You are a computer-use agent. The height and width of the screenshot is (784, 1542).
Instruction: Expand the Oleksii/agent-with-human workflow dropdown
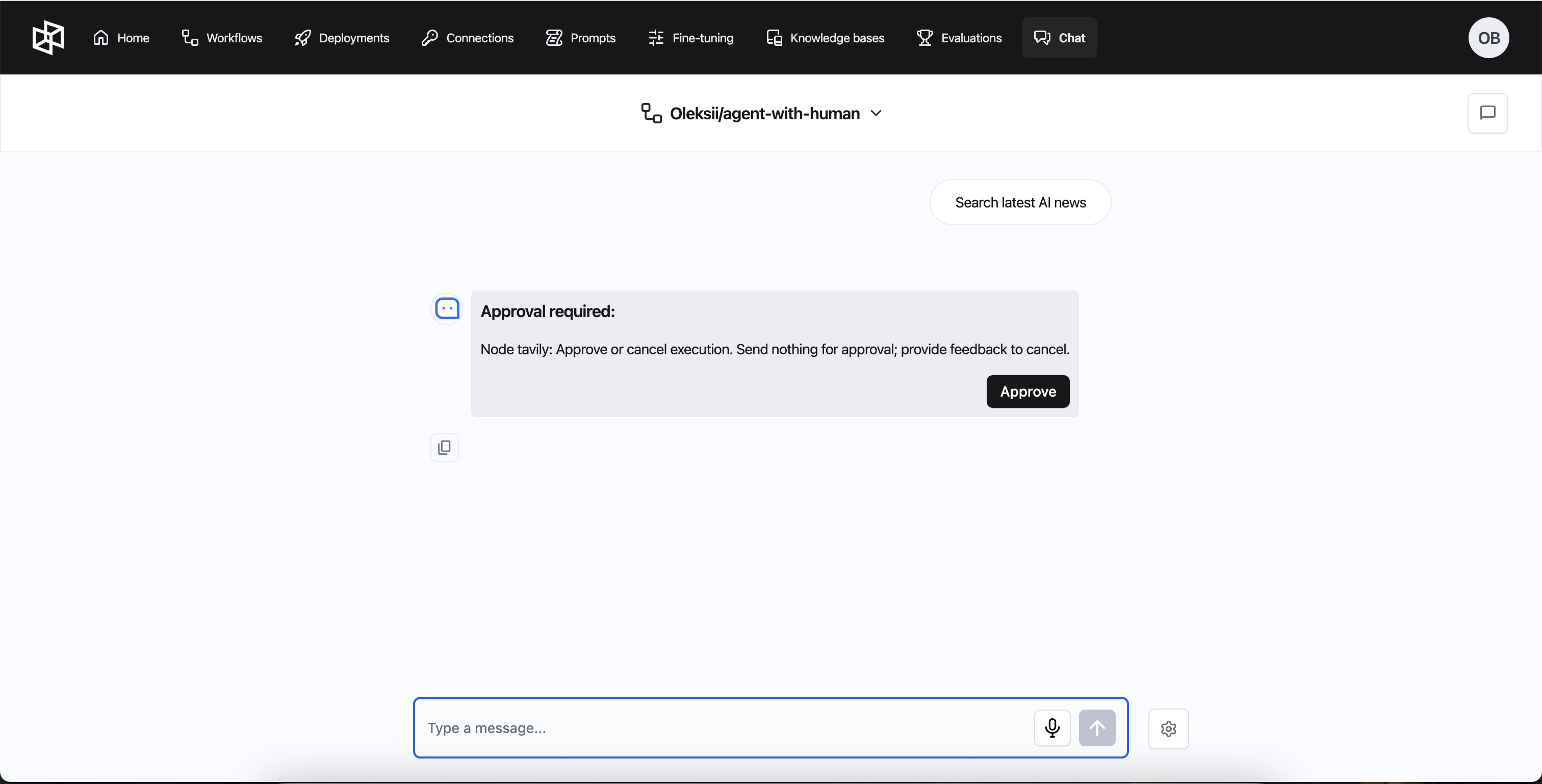tap(764, 113)
